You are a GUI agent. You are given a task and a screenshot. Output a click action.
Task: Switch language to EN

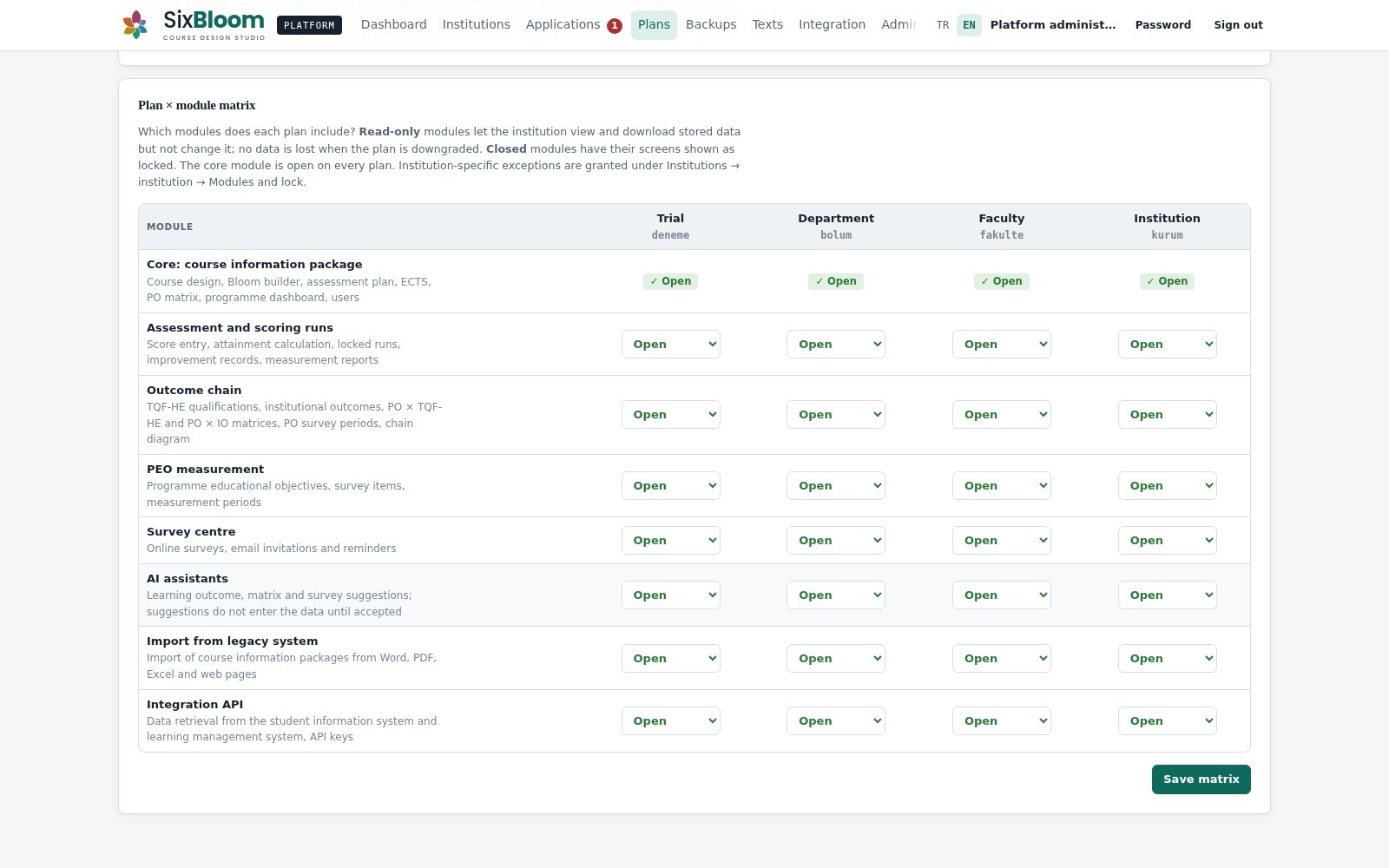pos(969,25)
